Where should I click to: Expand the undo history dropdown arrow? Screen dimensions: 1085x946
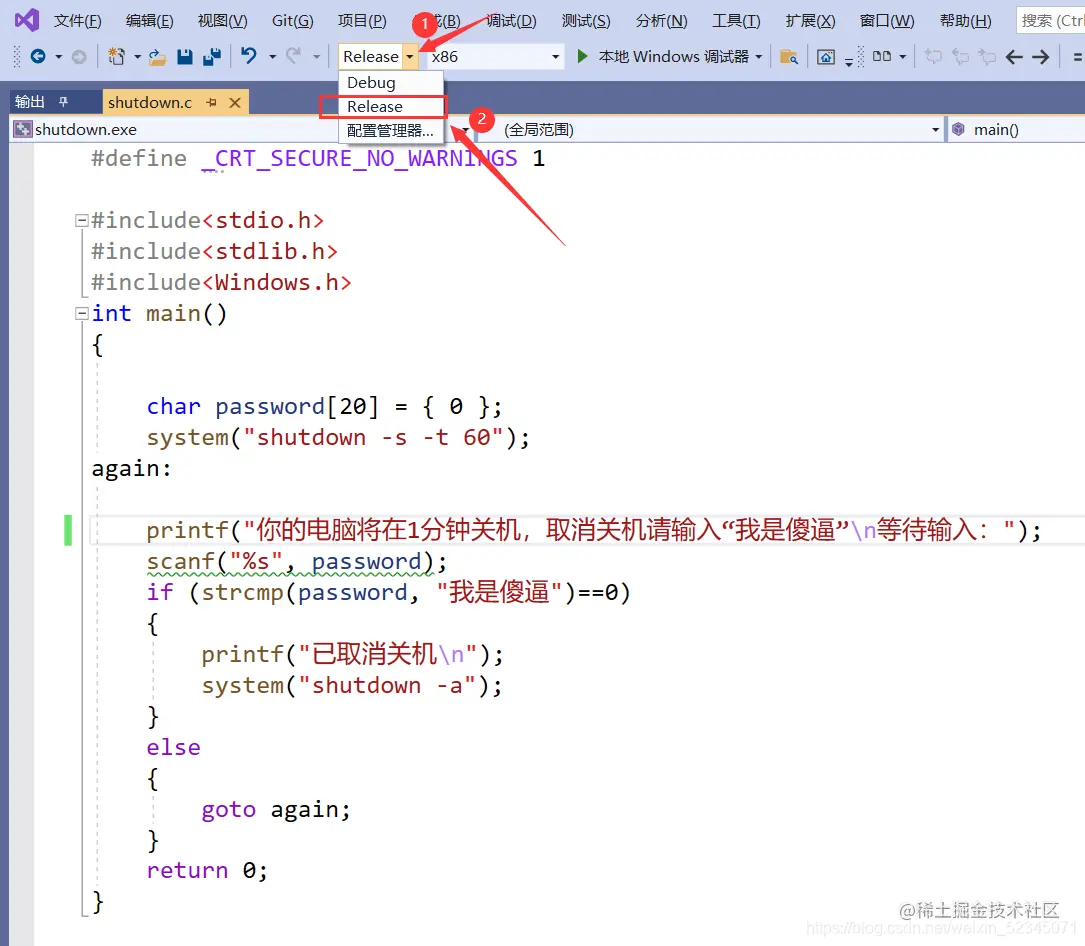(x=273, y=57)
